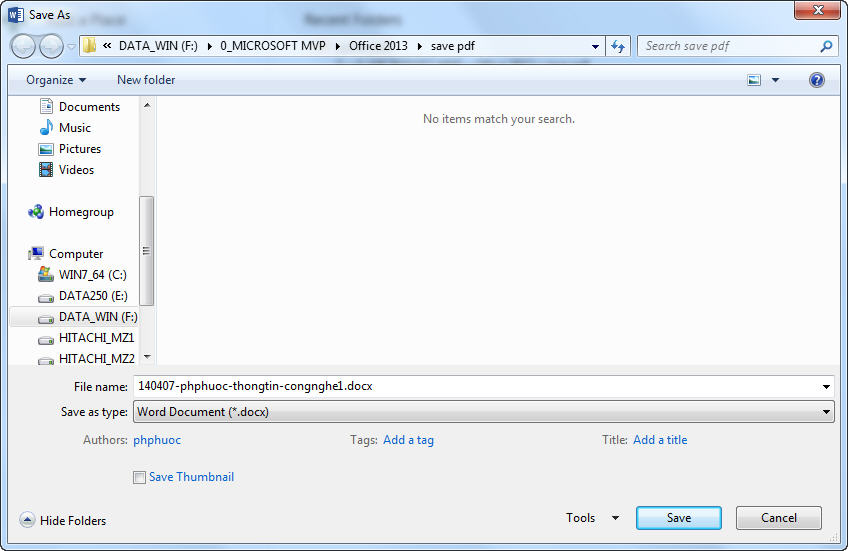848x551 pixels.
Task: Select the Homegroup icon in sidebar
Action: 36,212
